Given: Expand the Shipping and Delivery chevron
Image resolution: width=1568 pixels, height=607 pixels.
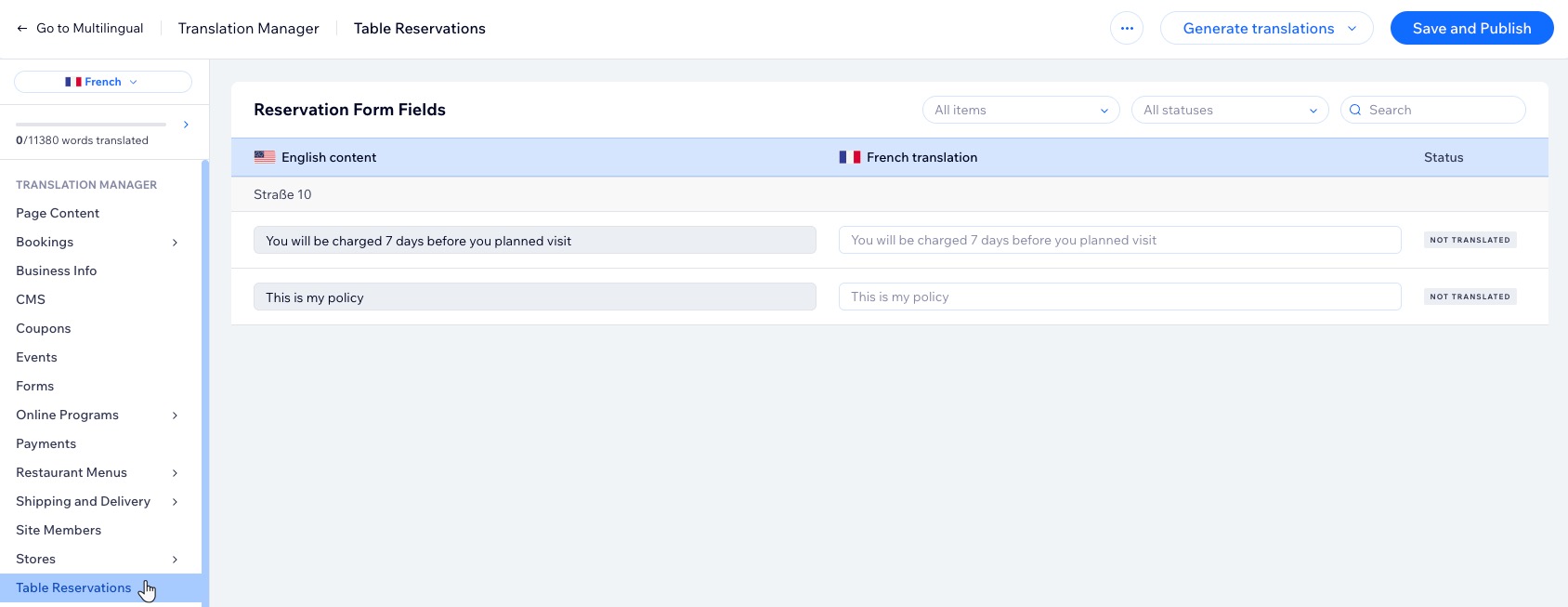Looking at the screenshot, I should pyautogui.click(x=175, y=502).
